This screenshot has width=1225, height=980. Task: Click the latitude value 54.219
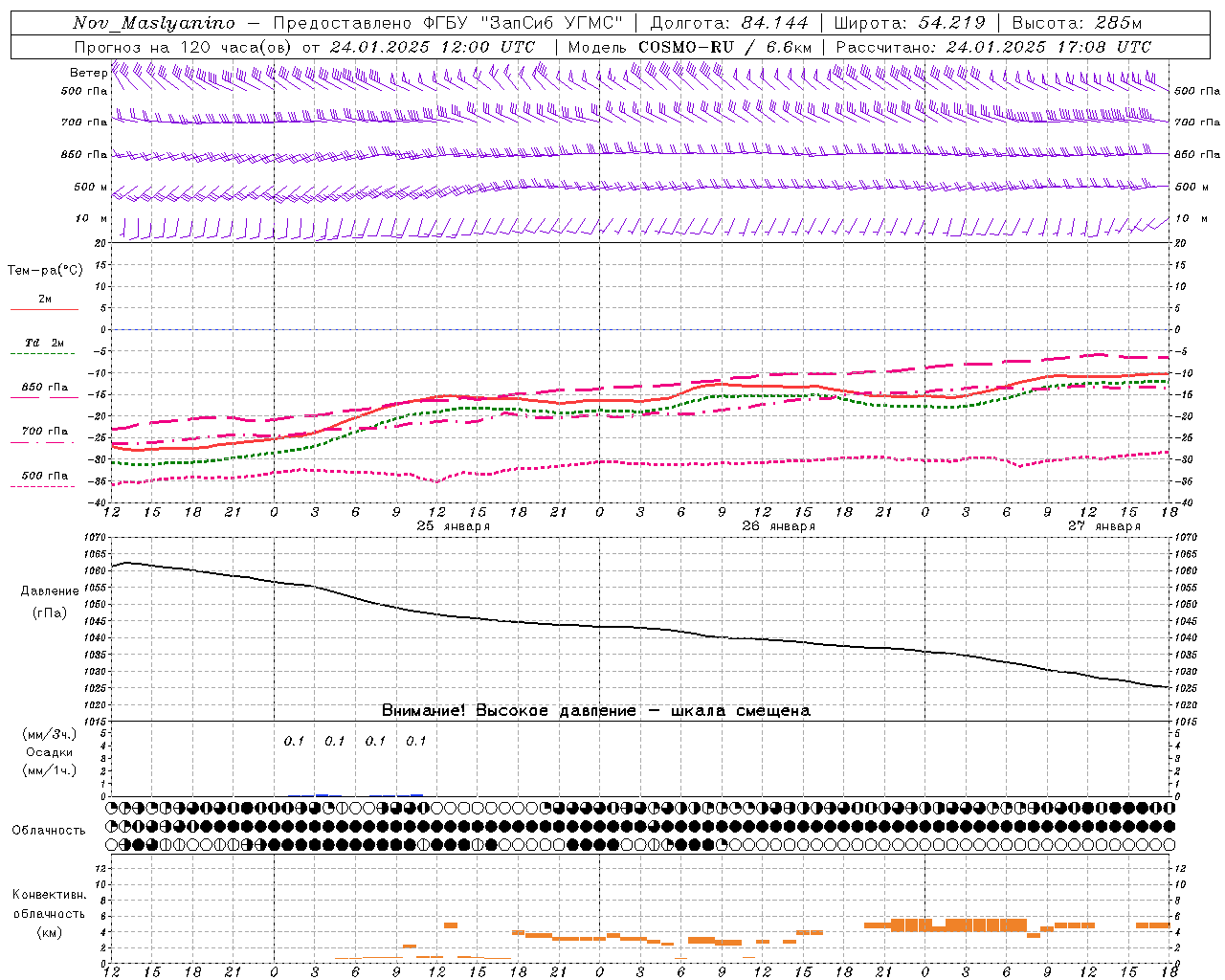point(951,23)
